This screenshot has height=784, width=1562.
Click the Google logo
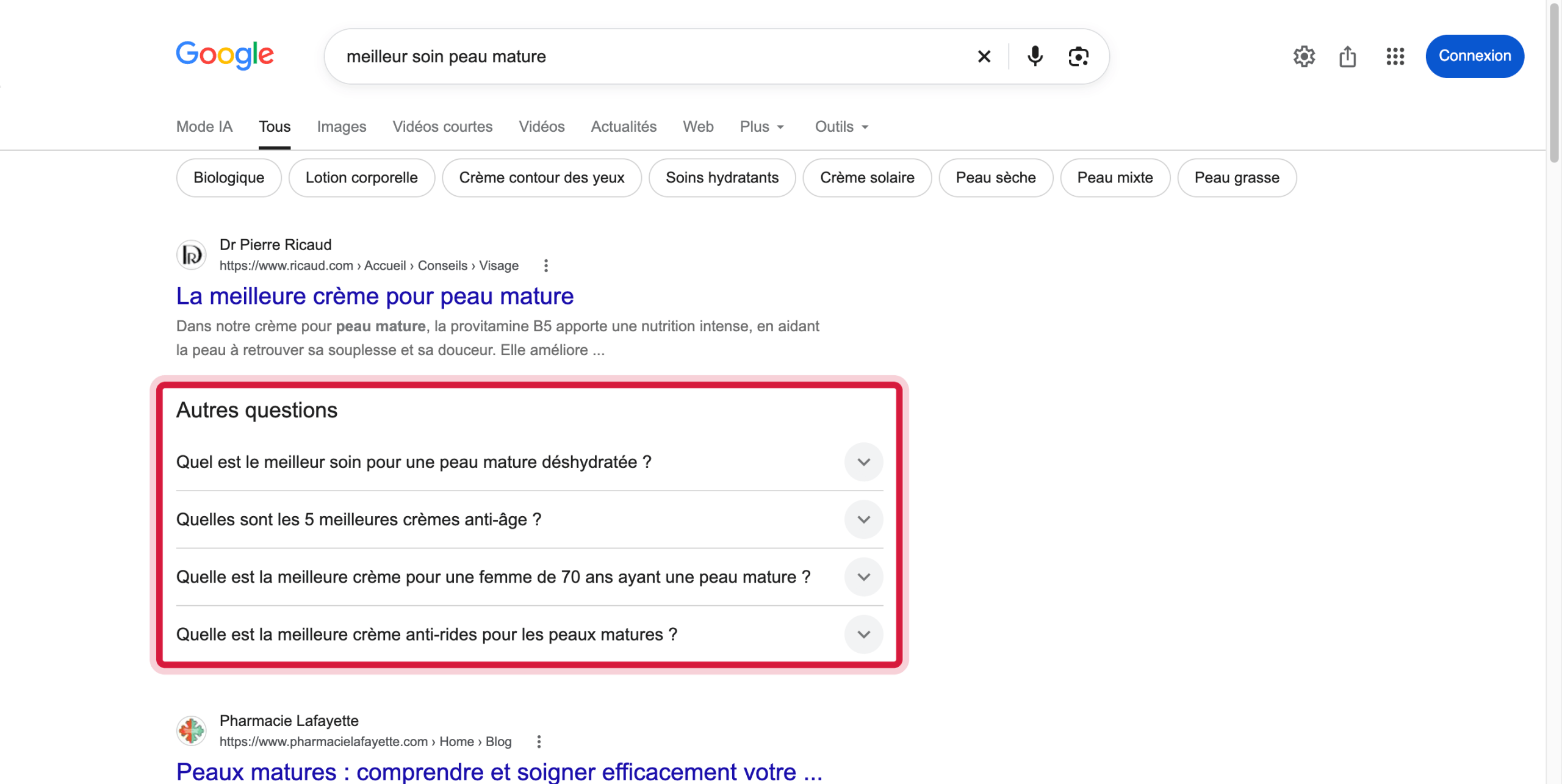[225, 55]
